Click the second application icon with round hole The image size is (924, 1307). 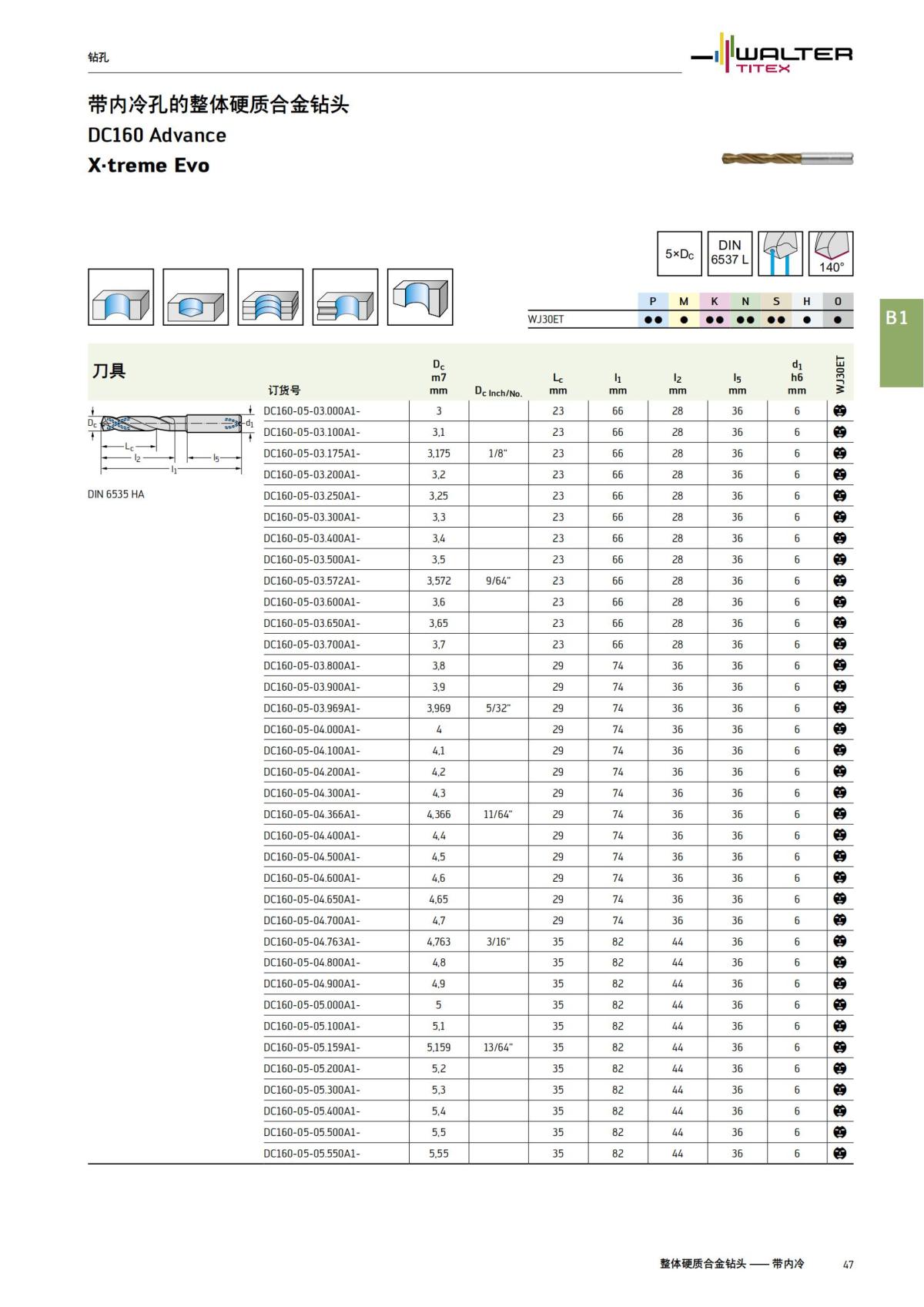196,297
